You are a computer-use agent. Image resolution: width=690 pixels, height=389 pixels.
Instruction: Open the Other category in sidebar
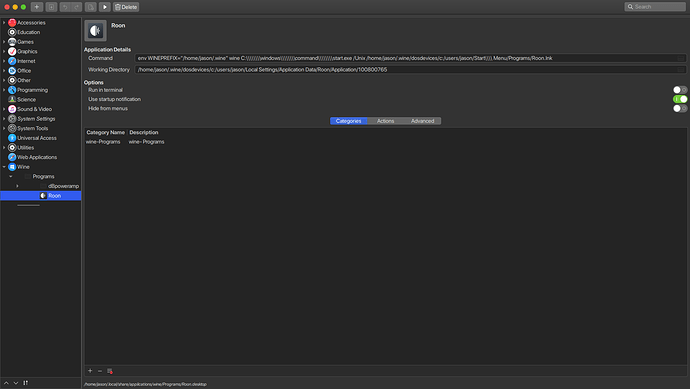[24, 80]
